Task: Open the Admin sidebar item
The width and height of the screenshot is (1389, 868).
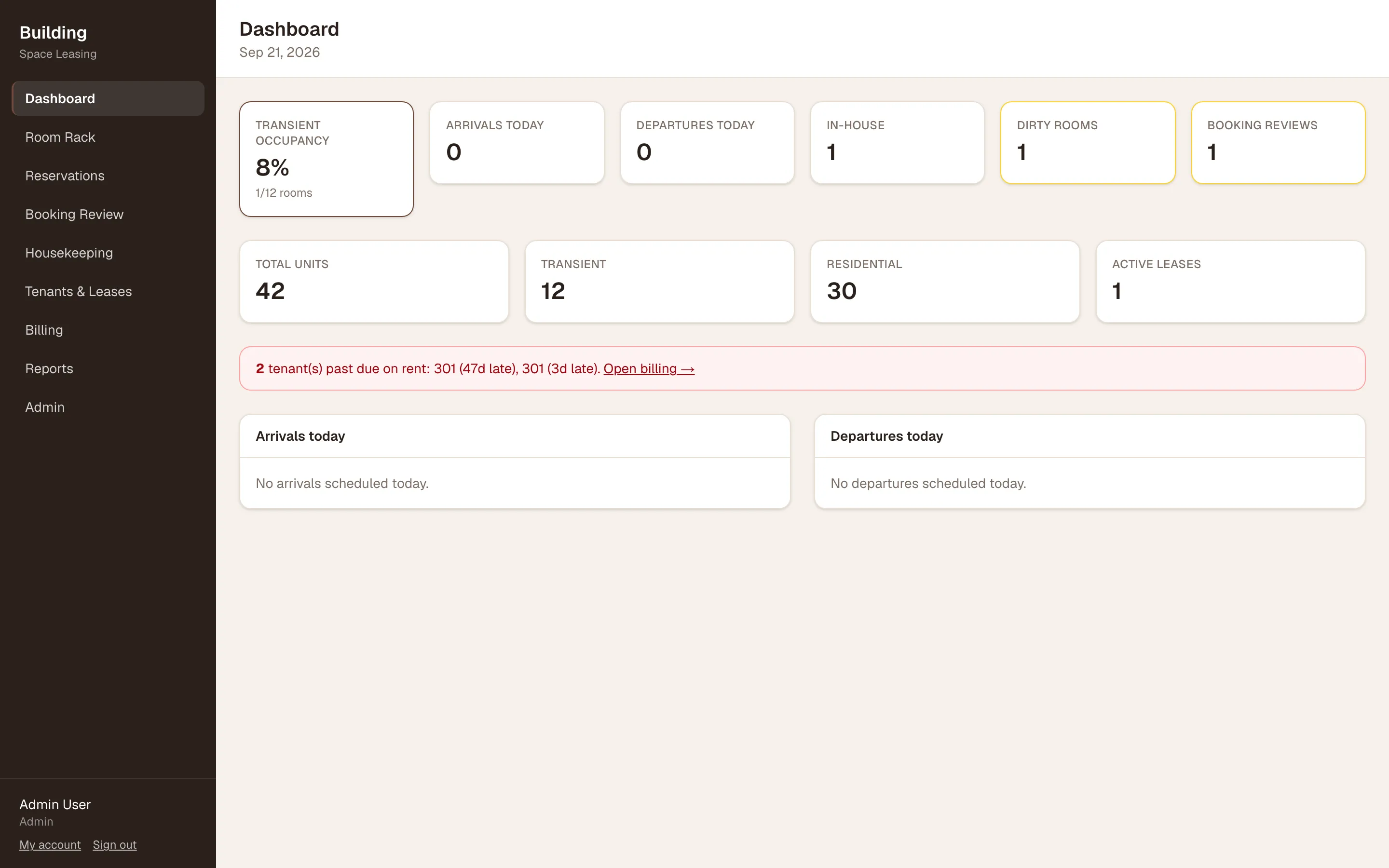Action: coord(108,407)
